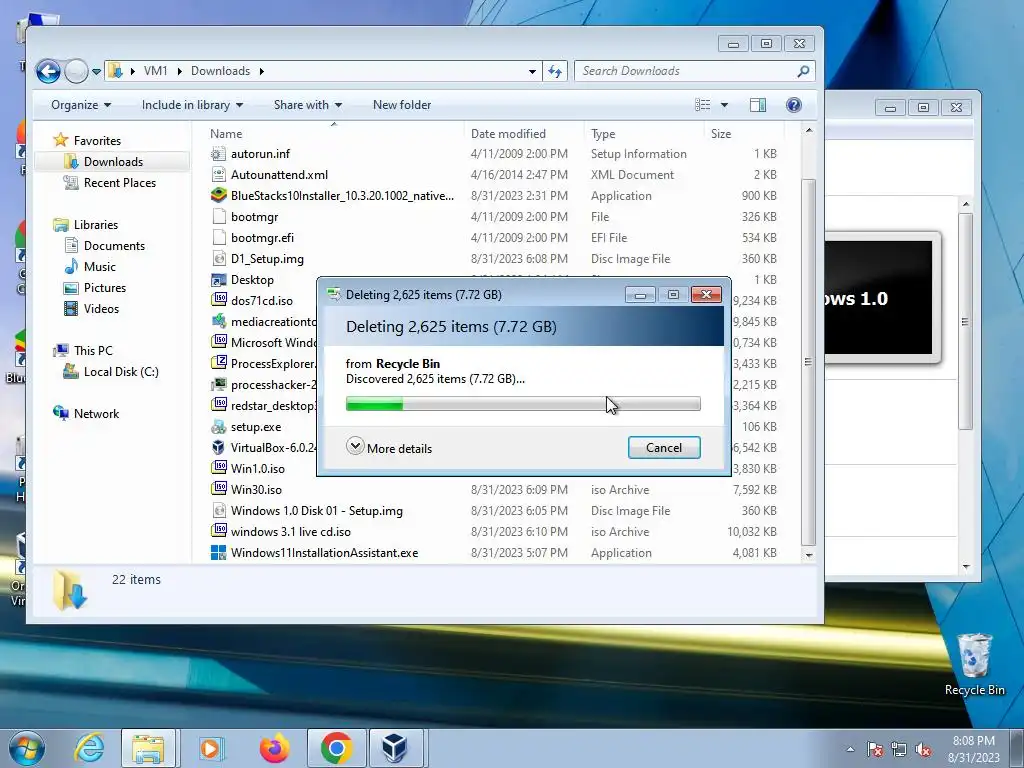Viewport: 1024px width, 768px height.
Task: Click the Change your view icon
Action: pyautogui.click(x=703, y=105)
